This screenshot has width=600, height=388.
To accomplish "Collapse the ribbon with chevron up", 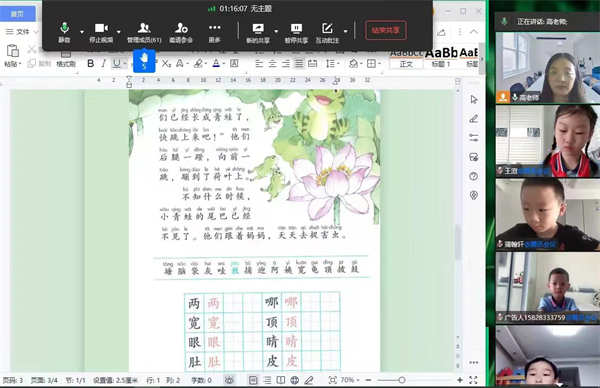I will 474,32.
